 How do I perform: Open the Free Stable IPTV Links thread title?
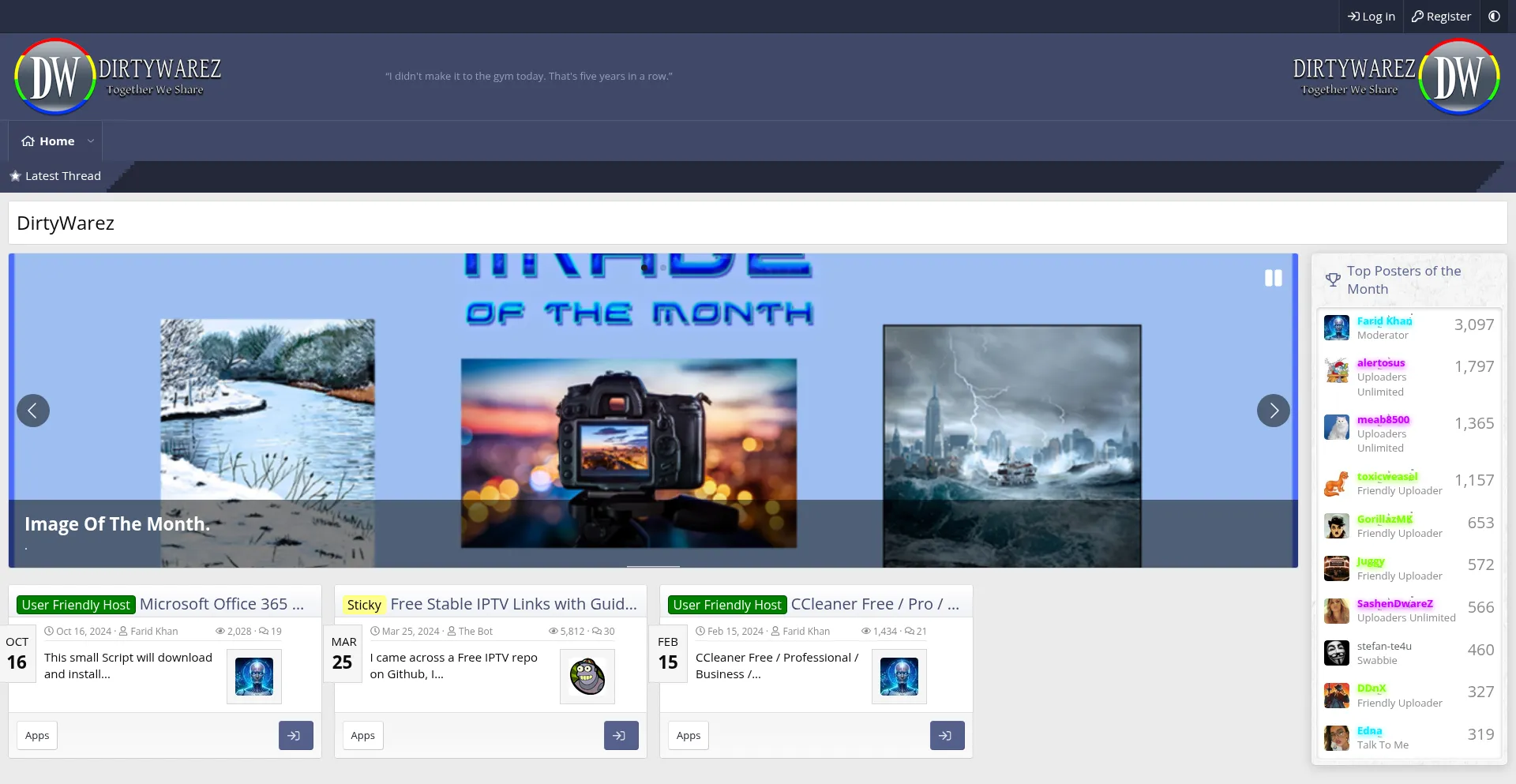tap(513, 605)
